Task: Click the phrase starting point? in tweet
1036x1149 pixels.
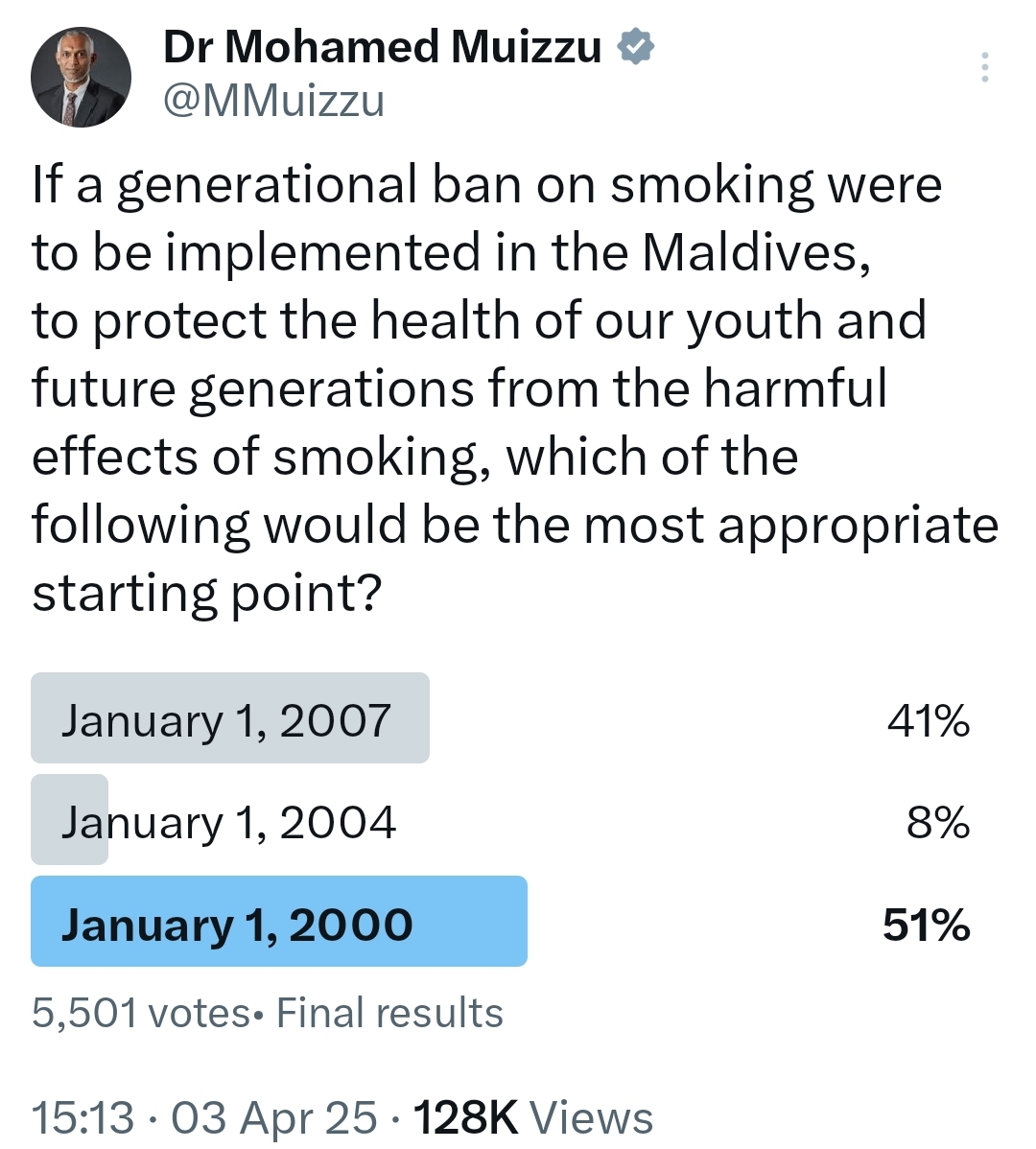Action: click(x=207, y=593)
